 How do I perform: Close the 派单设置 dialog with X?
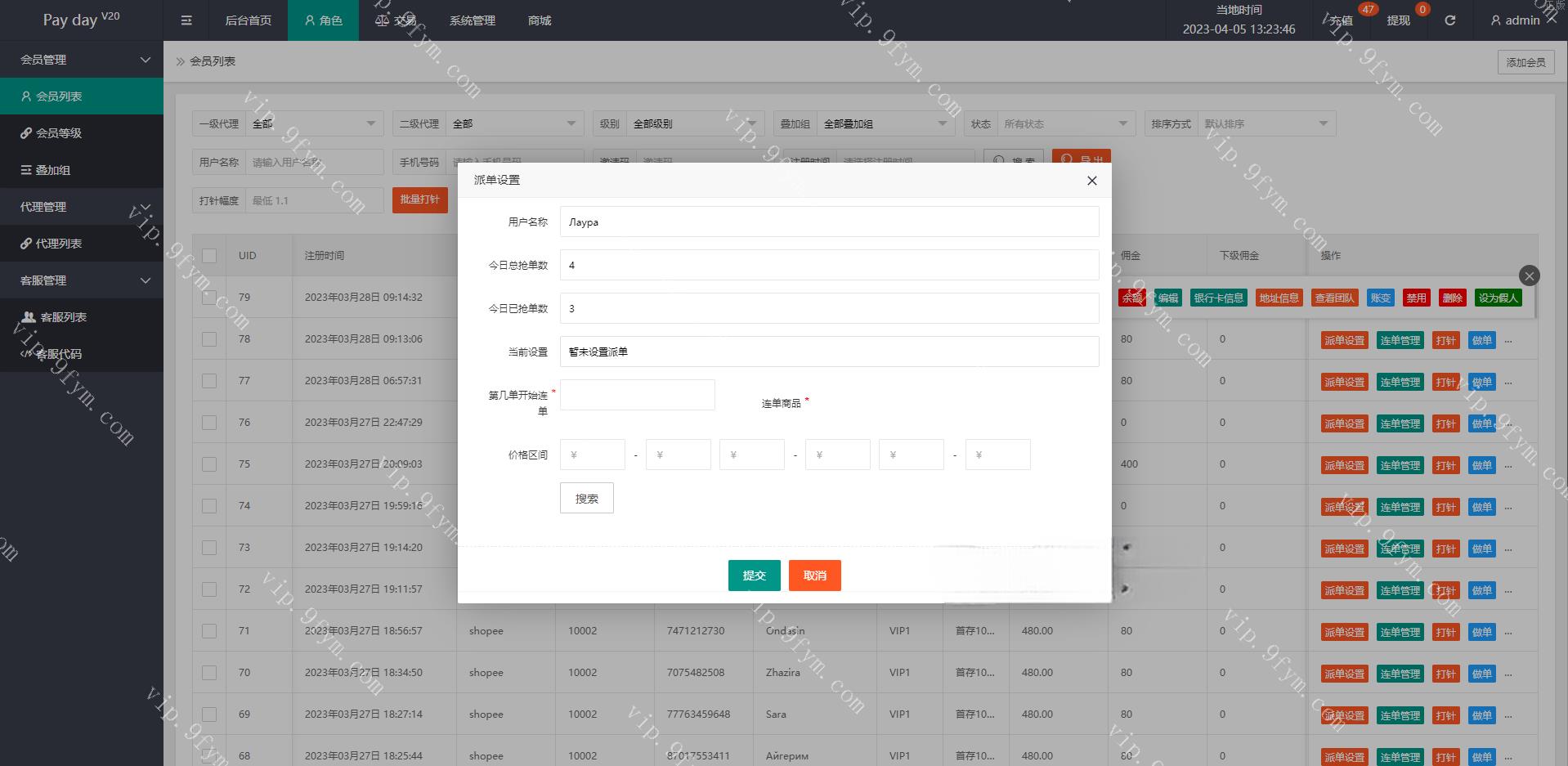pos(1091,181)
